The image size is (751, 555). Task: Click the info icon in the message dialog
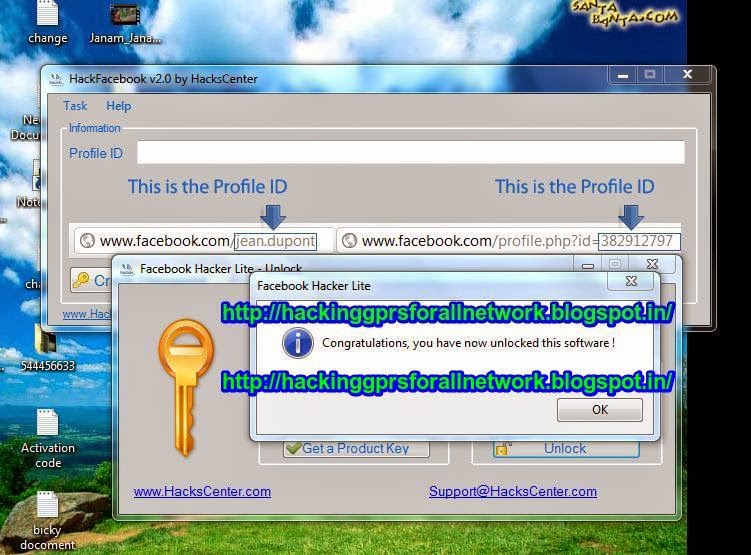(297, 343)
